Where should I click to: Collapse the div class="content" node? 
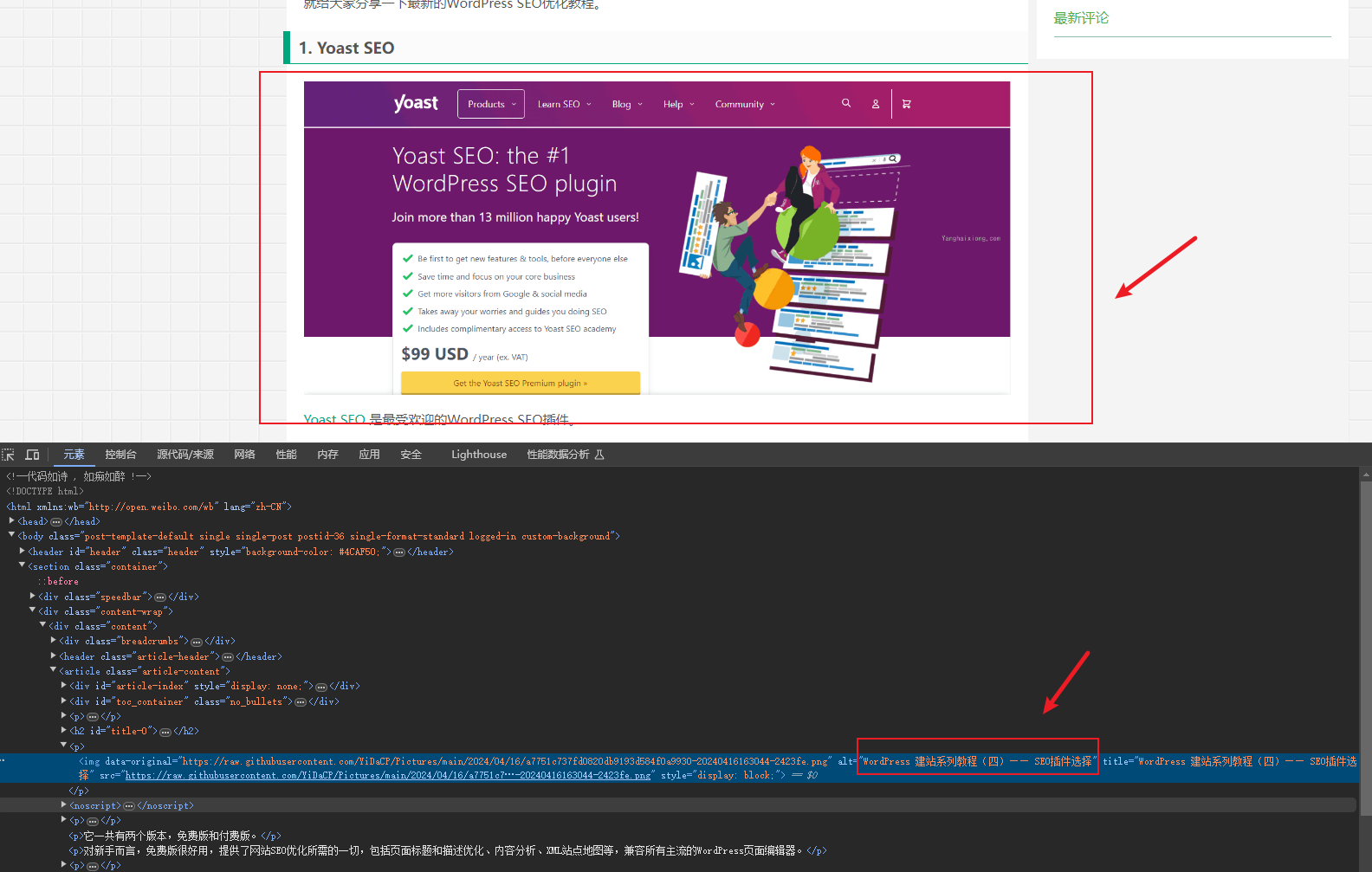(x=43, y=625)
